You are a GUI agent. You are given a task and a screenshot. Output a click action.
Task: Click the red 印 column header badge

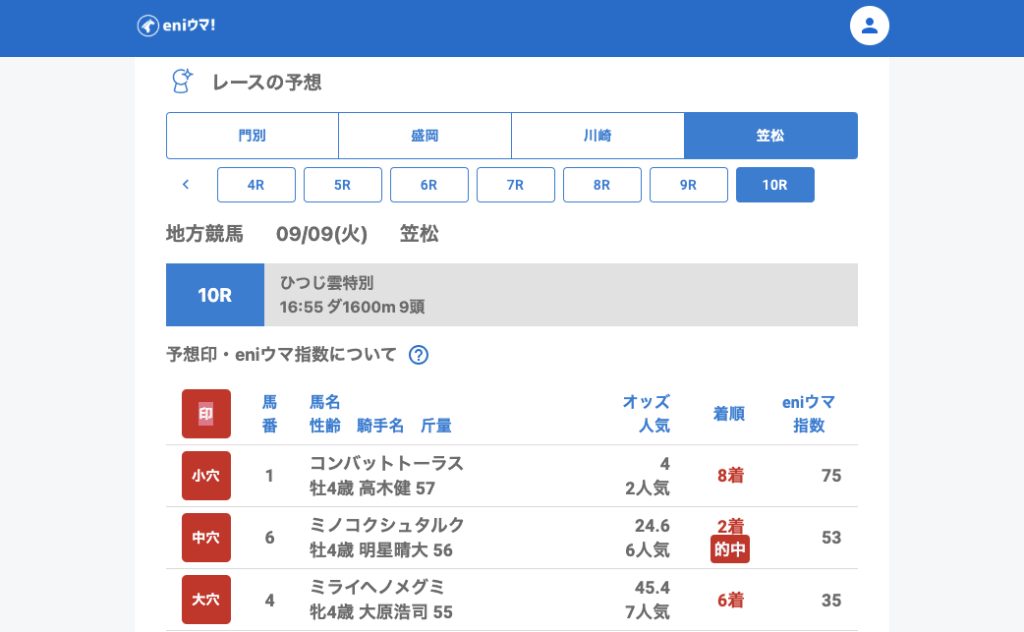(x=206, y=414)
